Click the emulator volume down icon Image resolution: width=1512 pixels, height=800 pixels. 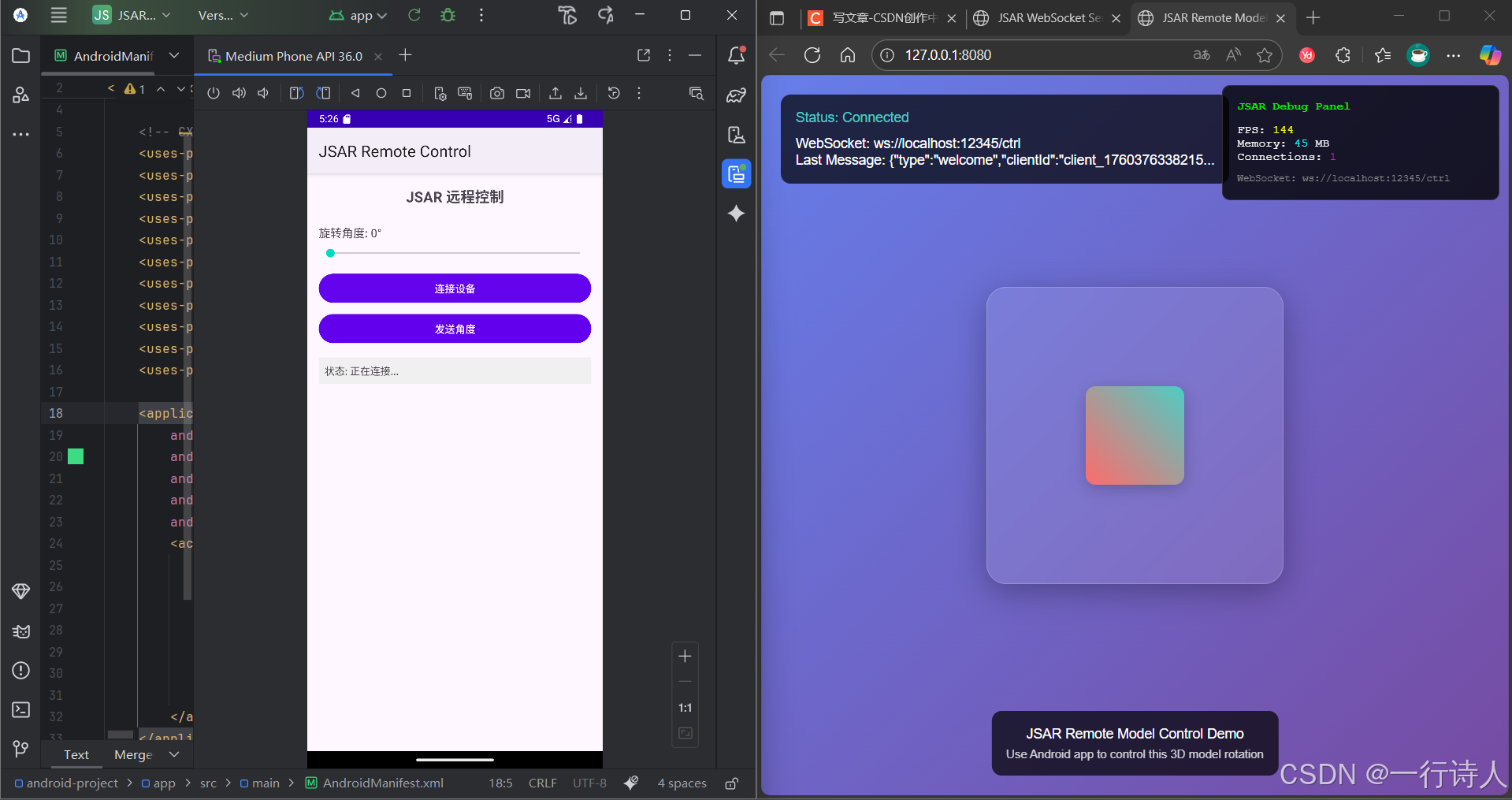pyautogui.click(x=263, y=93)
